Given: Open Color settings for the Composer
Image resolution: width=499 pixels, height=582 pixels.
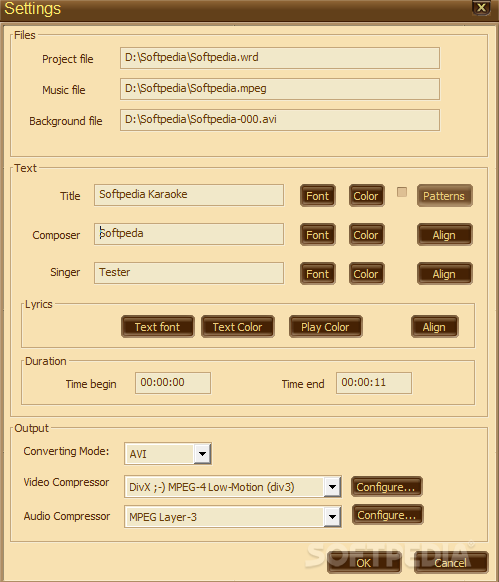Looking at the screenshot, I should tap(366, 235).
